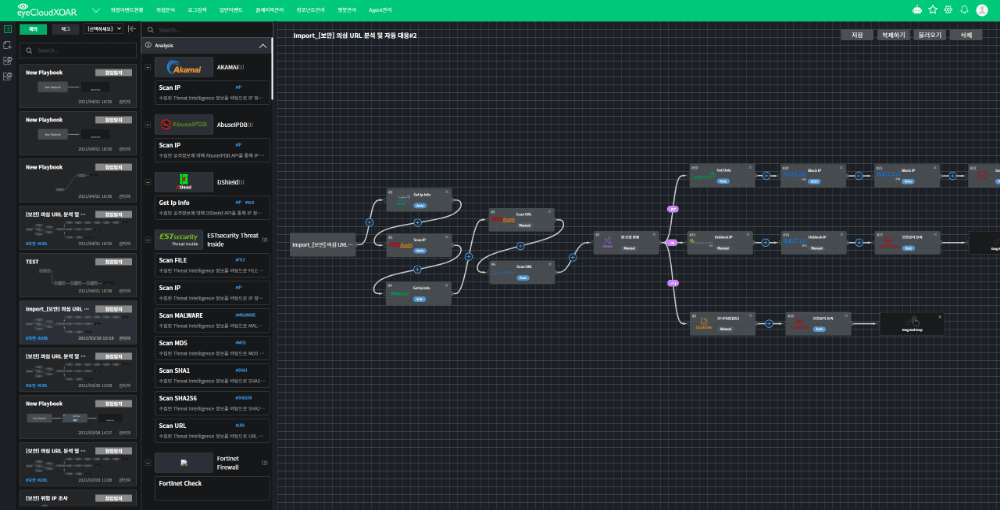Viewport: 1000px width, 510px height.
Task: Expand the top navigation chevron menu
Action: tap(95, 9)
